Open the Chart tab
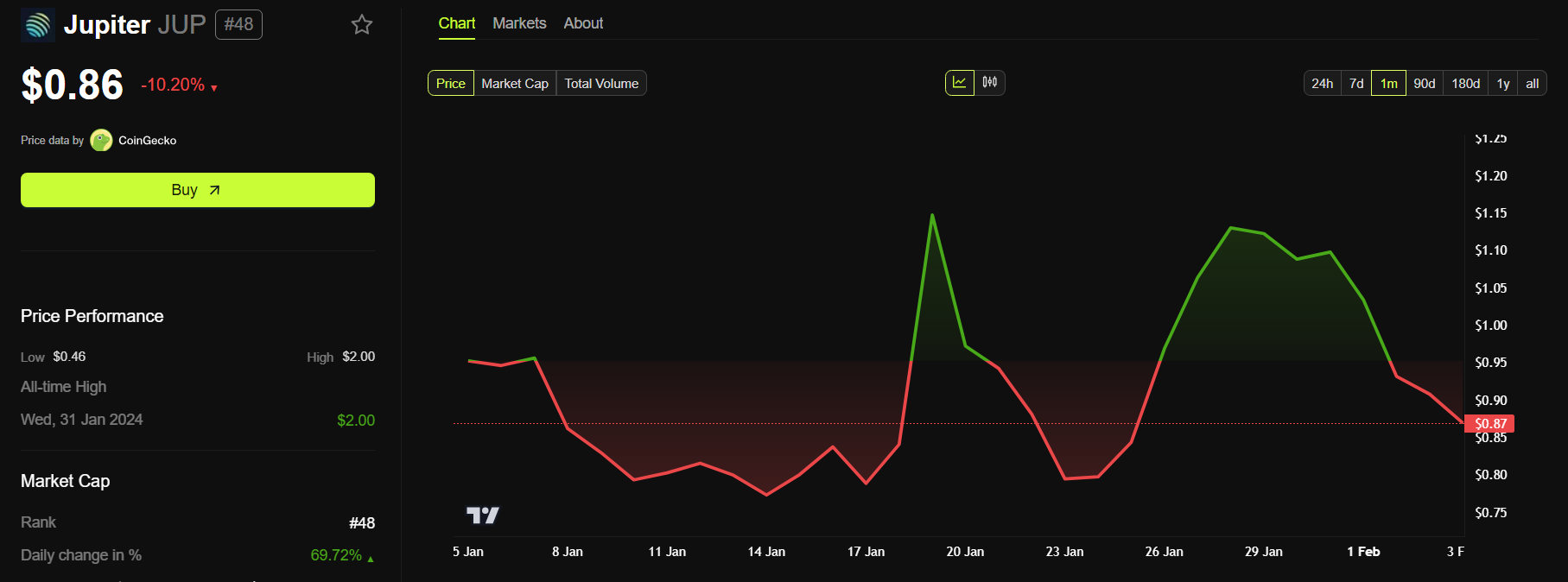The image size is (1568, 582). (x=457, y=23)
